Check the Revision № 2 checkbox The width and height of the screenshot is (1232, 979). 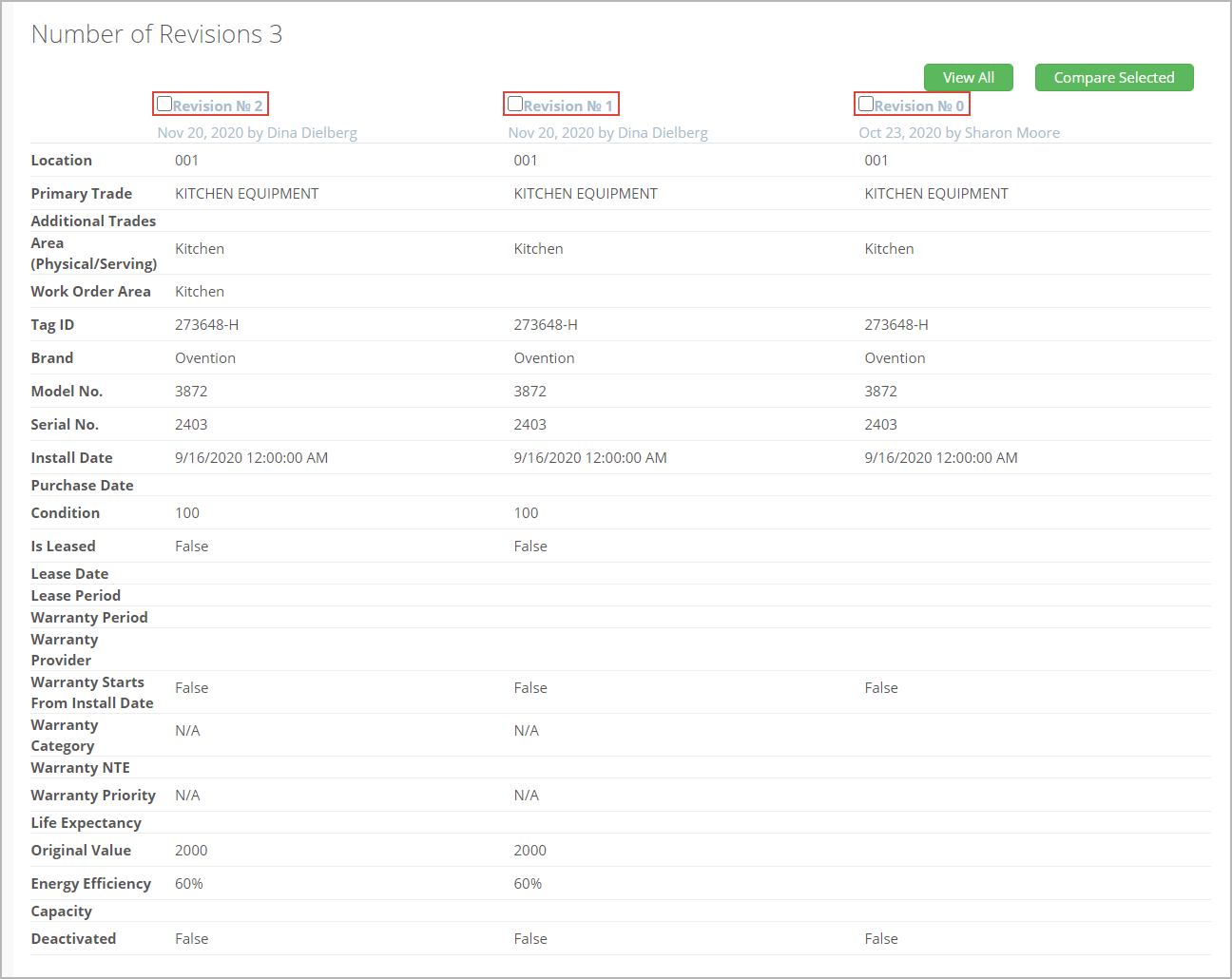pyautogui.click(x=164, y=104)
